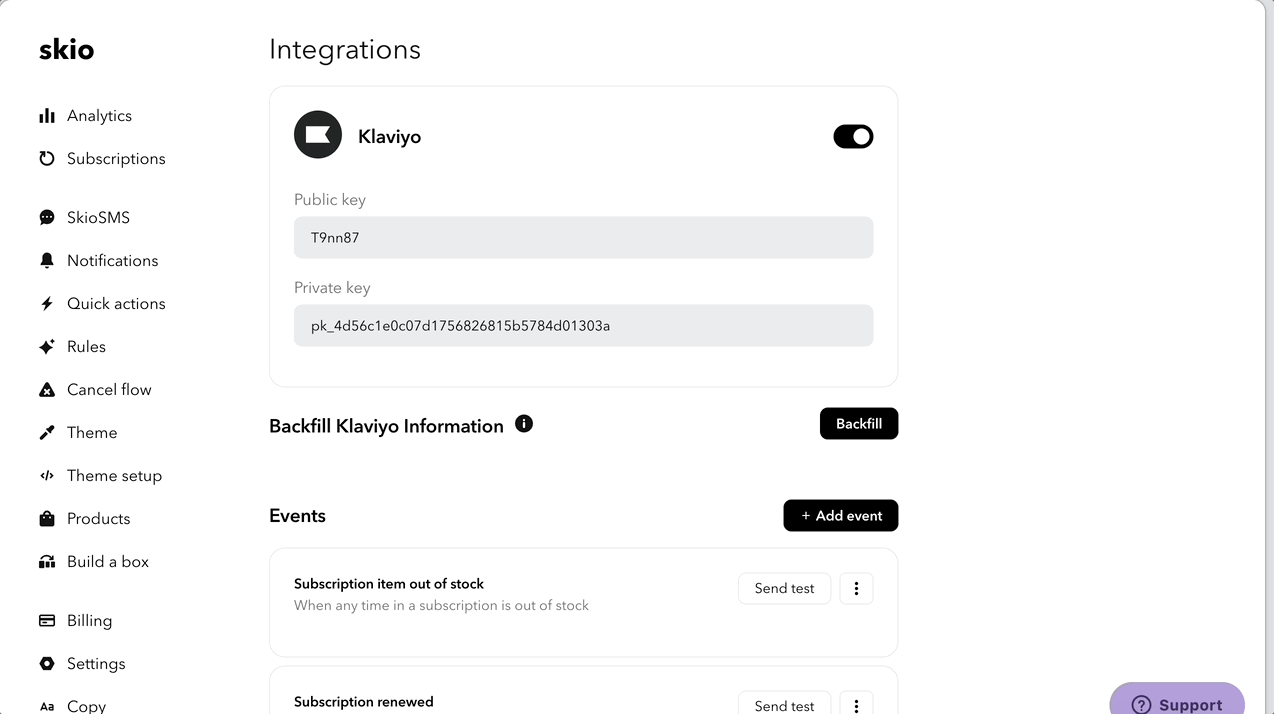
Task: Click the Quick actions lightning bolt icon
Action: tap(46, 303)
